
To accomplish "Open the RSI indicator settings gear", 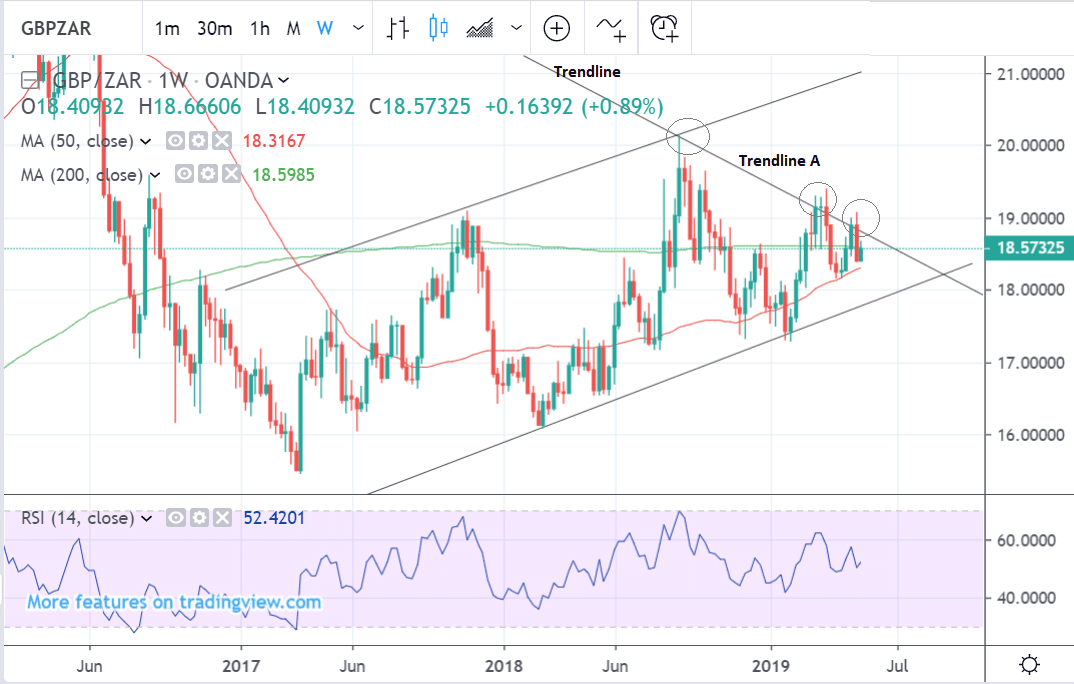I will point(201,518).
